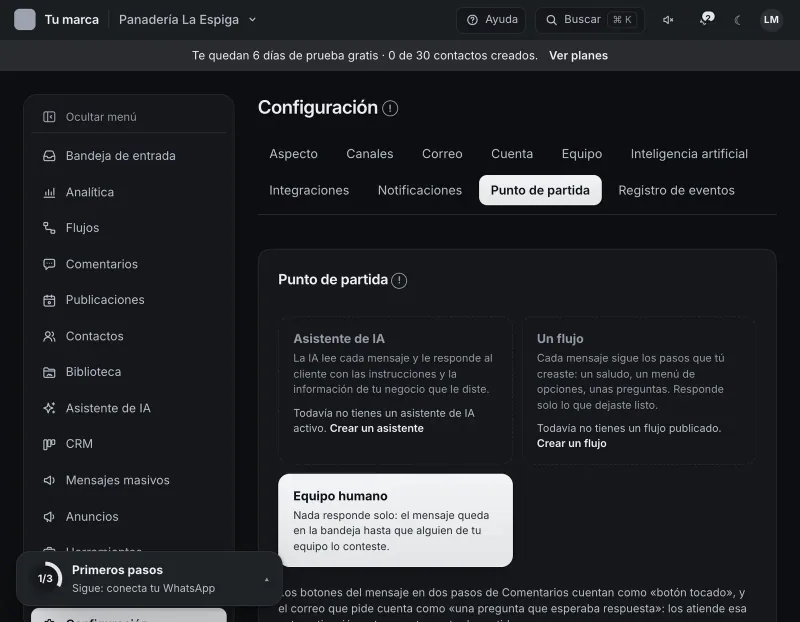Click the 1/3 progress ring

point(45,579)
